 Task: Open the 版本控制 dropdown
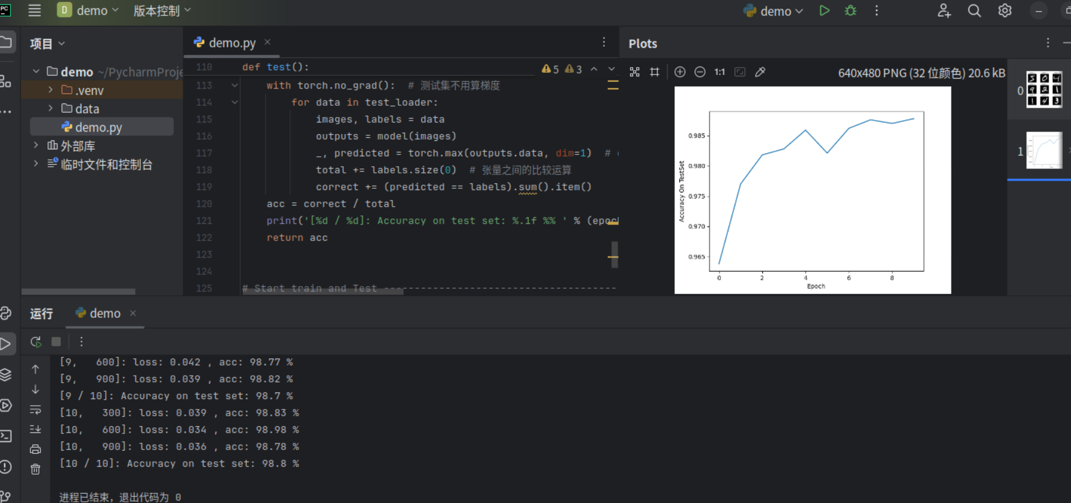pos(163,10)
